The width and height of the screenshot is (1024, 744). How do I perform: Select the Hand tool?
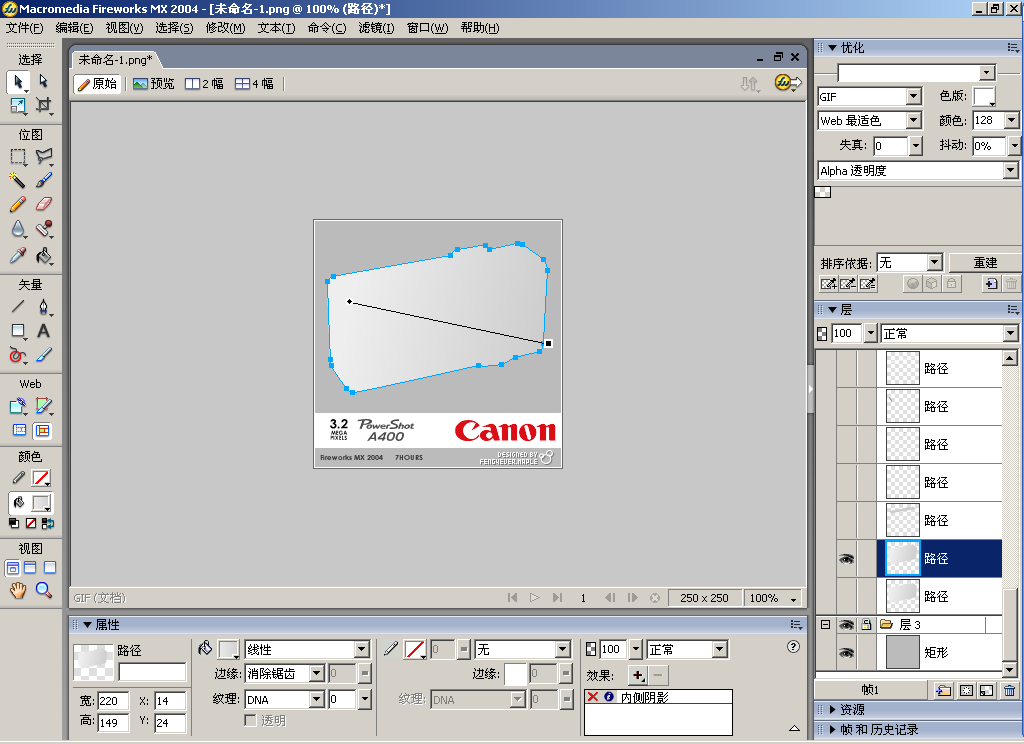click(x=18, y=590)
